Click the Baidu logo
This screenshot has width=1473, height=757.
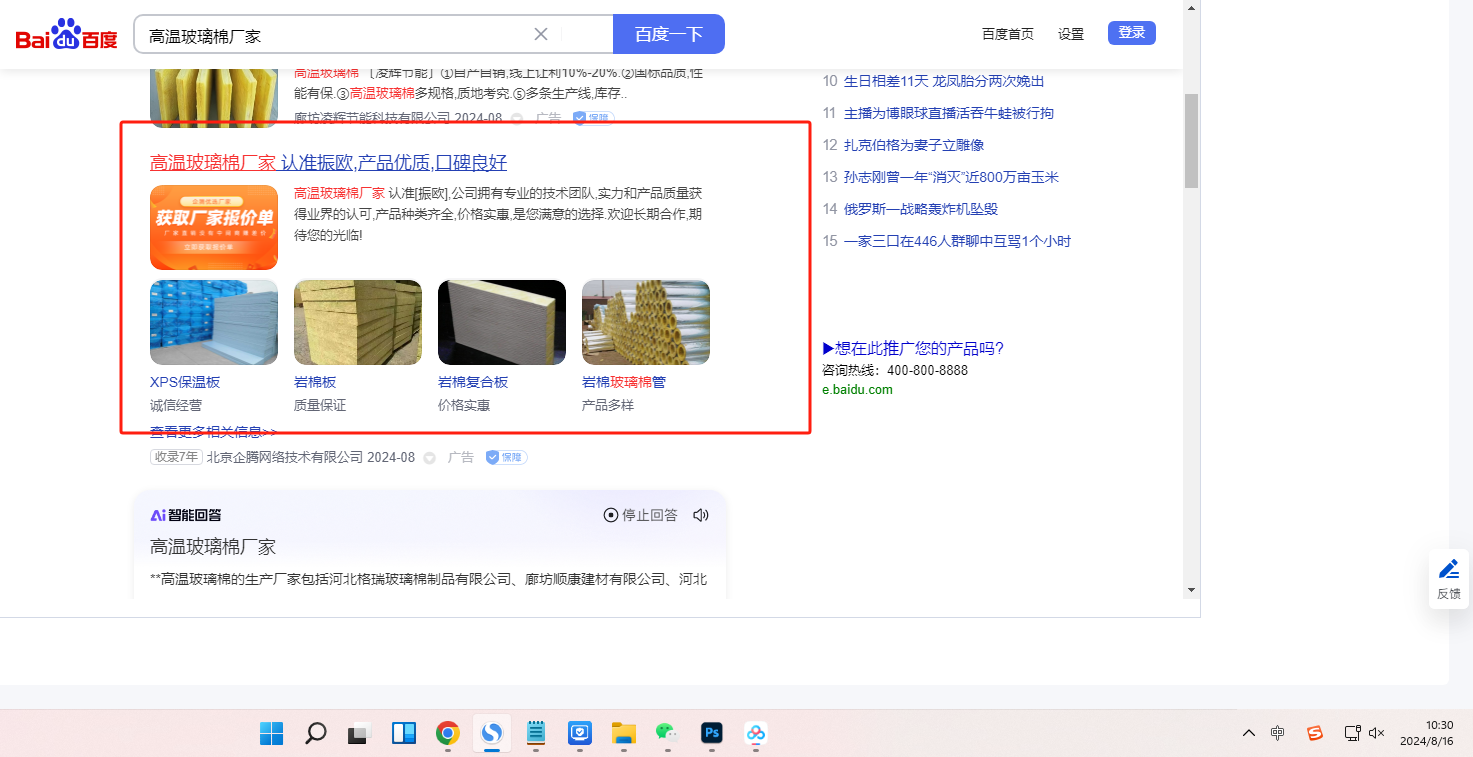[66, 36]
